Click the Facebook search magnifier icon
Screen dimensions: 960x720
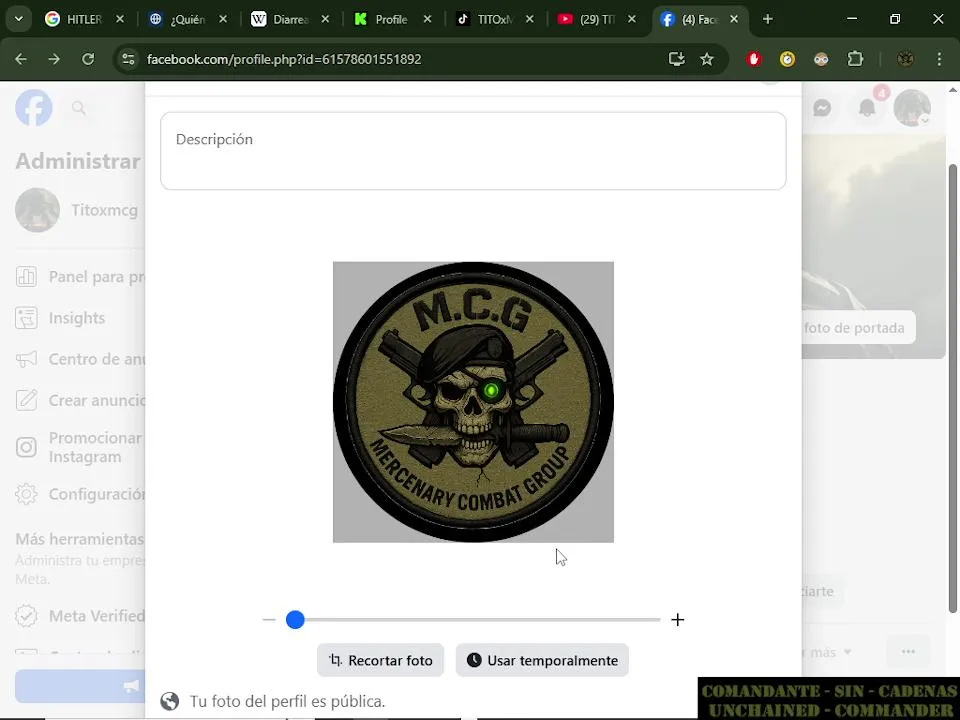[x=78, y=108]
